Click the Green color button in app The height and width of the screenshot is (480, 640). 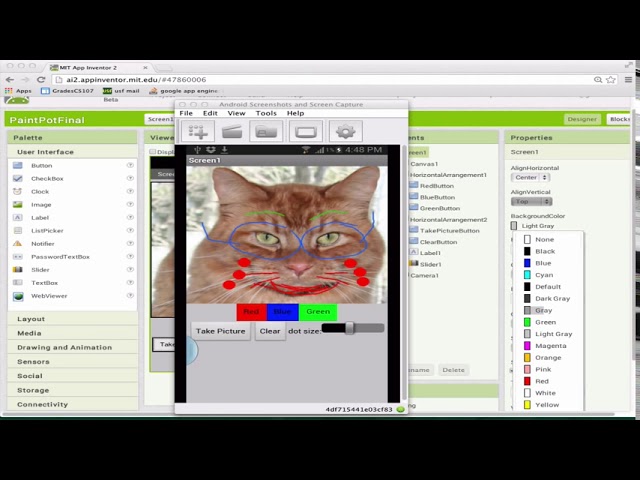(x=318, y=312)
